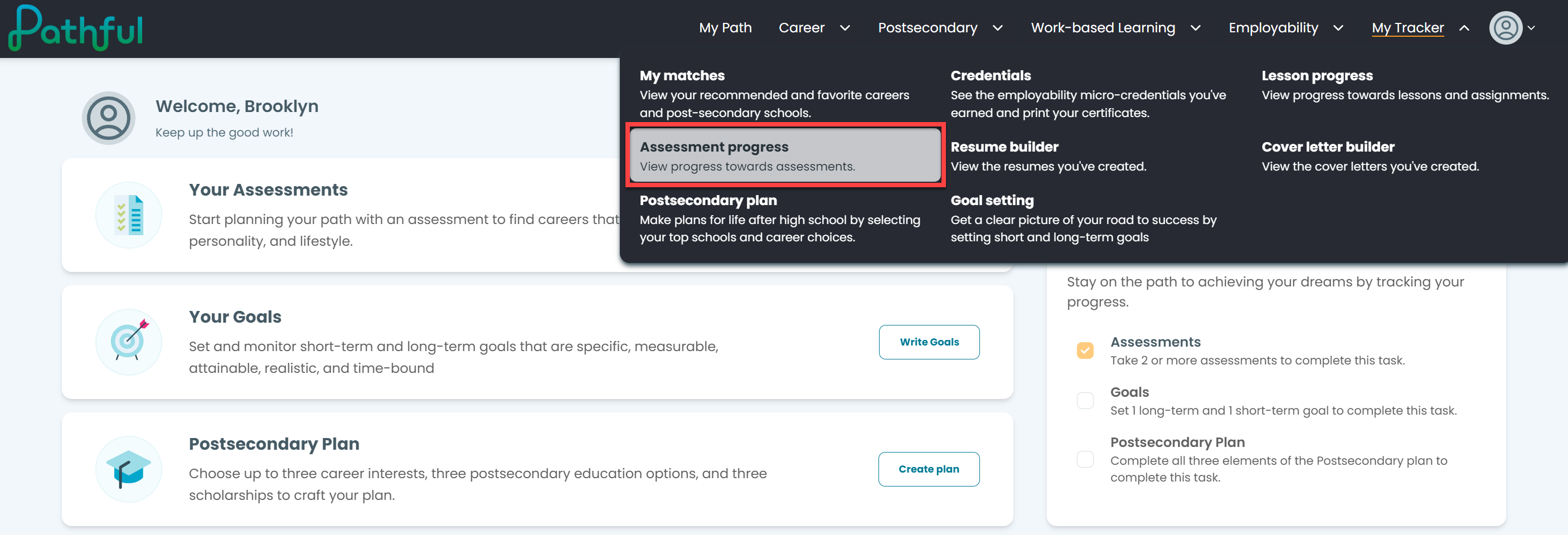
Task: Open Resume builder from tracker menu
Action: point(1048,156)
